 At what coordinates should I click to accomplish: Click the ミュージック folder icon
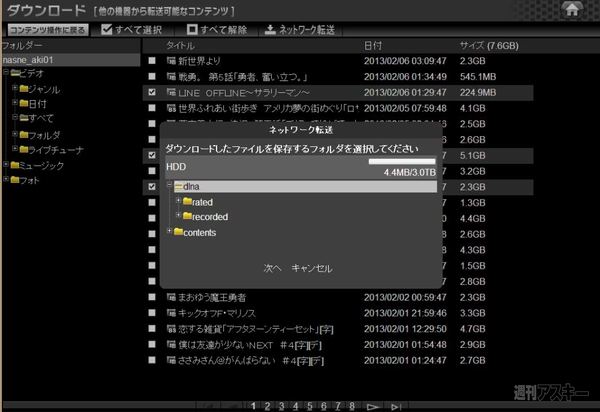pos(15,165)
